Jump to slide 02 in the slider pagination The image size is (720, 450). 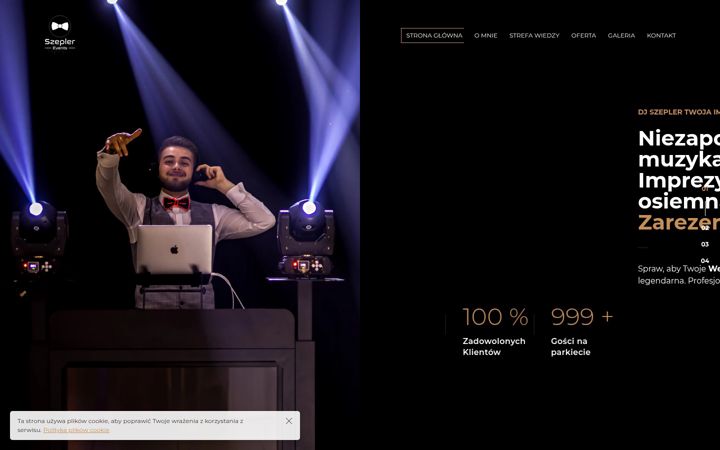[705, 227]
